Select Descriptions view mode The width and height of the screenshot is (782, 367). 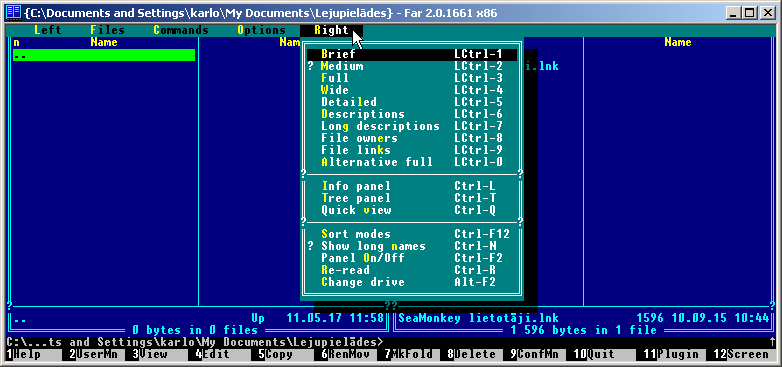tap(412, 114)
